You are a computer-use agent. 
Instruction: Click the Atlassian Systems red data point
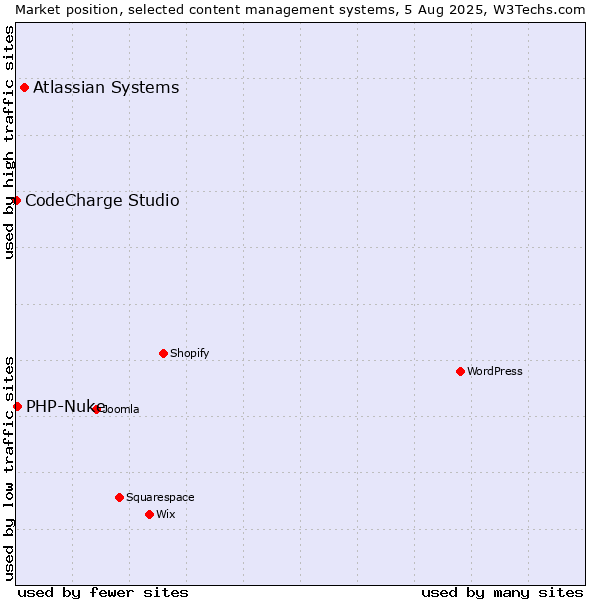click(x=24, y=88)
